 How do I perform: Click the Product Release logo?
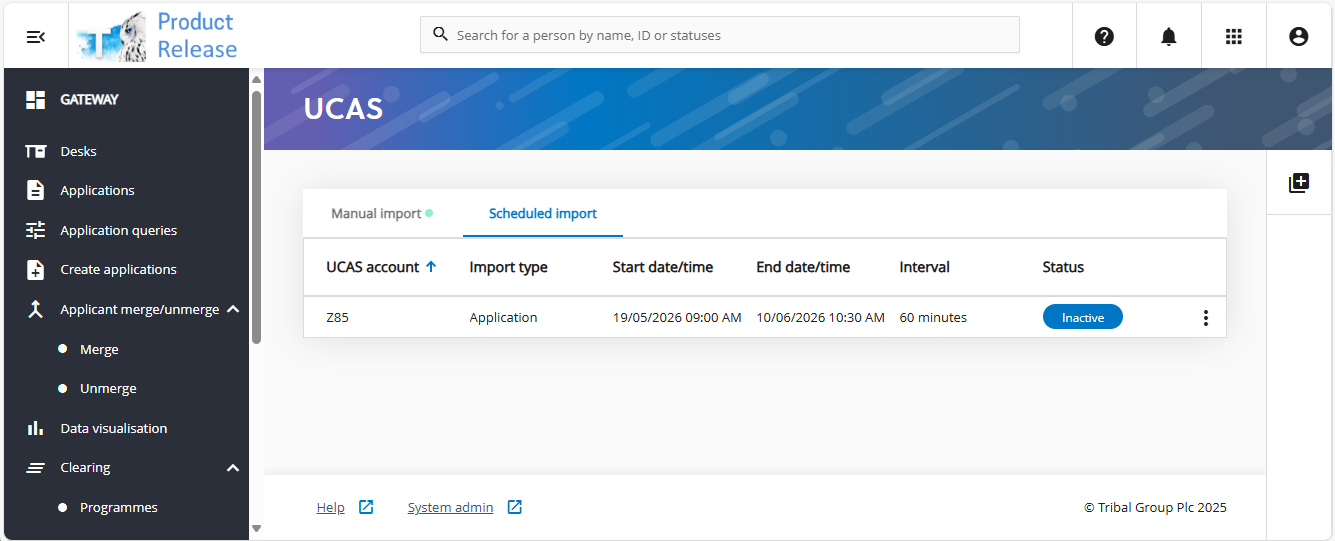click(x=158, y=36)
